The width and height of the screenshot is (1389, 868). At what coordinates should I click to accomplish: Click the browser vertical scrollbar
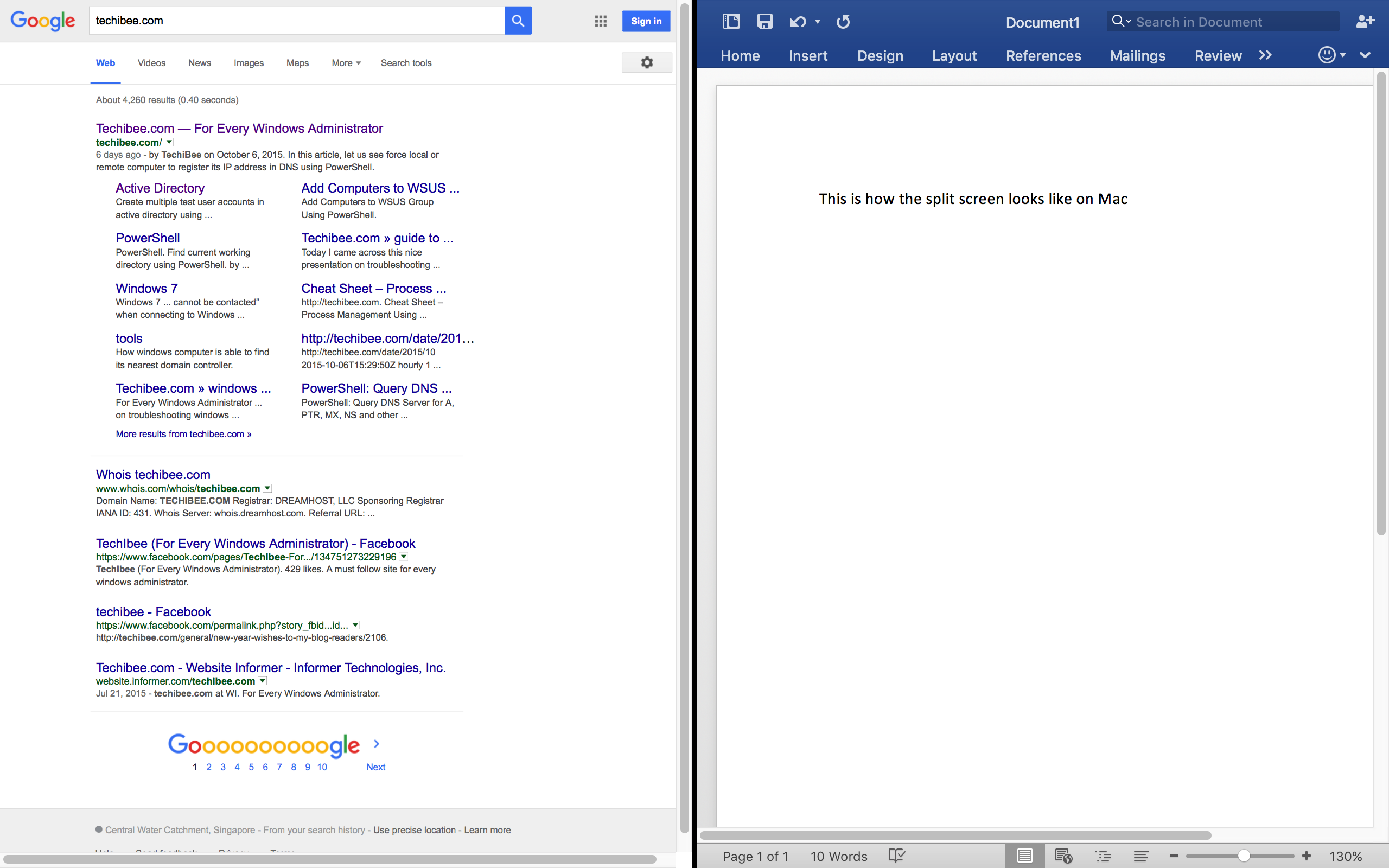pos(684,419)
